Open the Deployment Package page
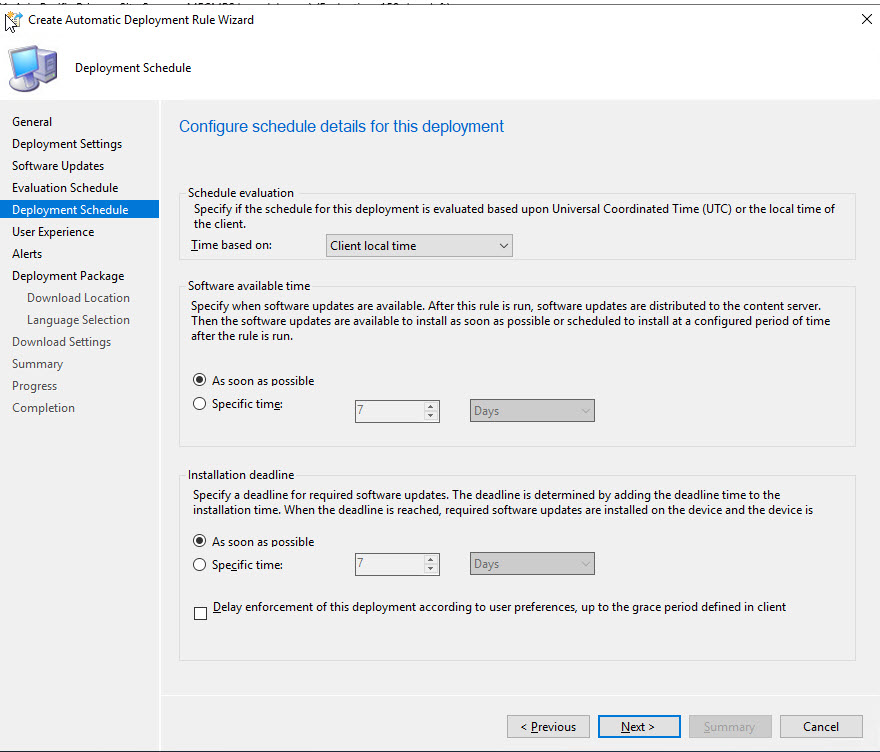 pyautogui.click(x=68, y=276)
